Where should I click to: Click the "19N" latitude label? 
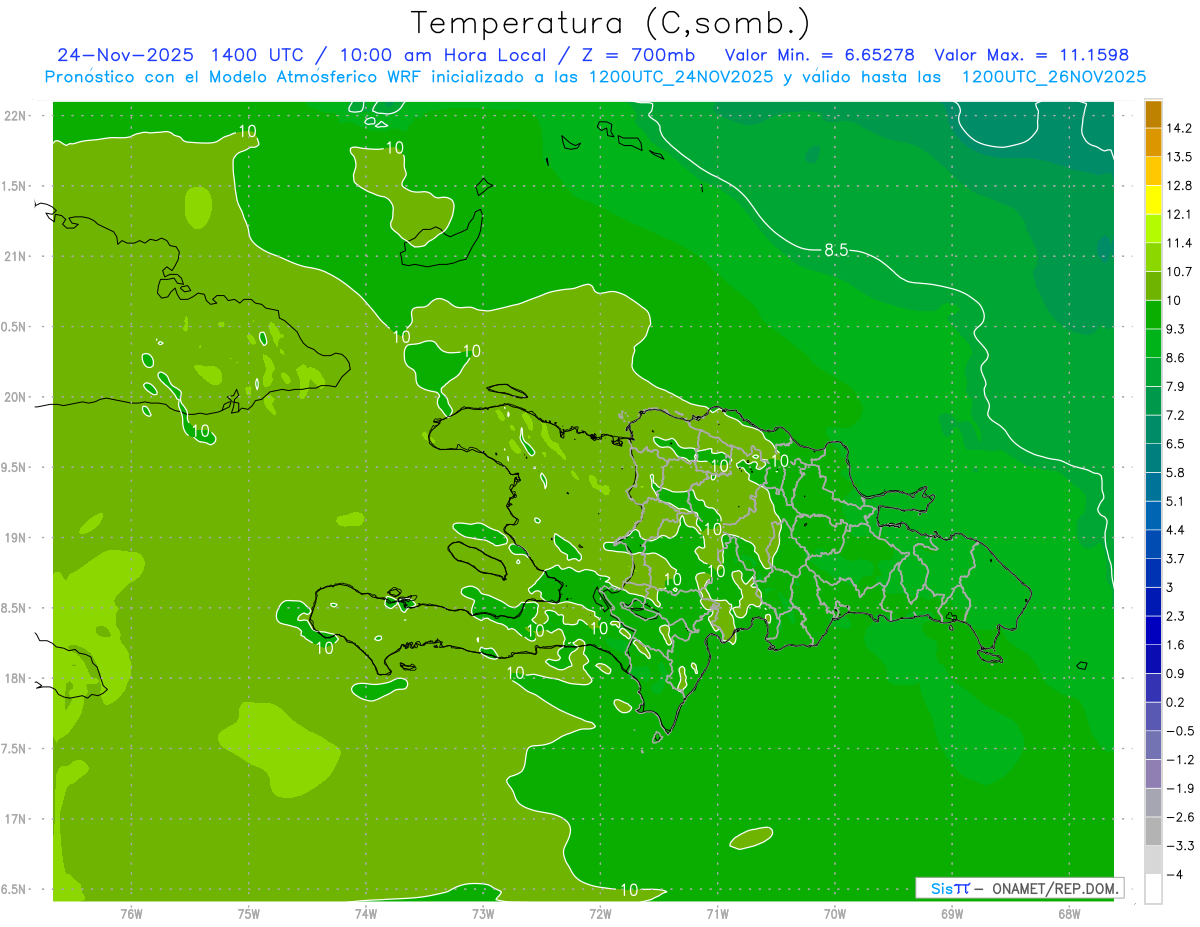pos(16,538)
